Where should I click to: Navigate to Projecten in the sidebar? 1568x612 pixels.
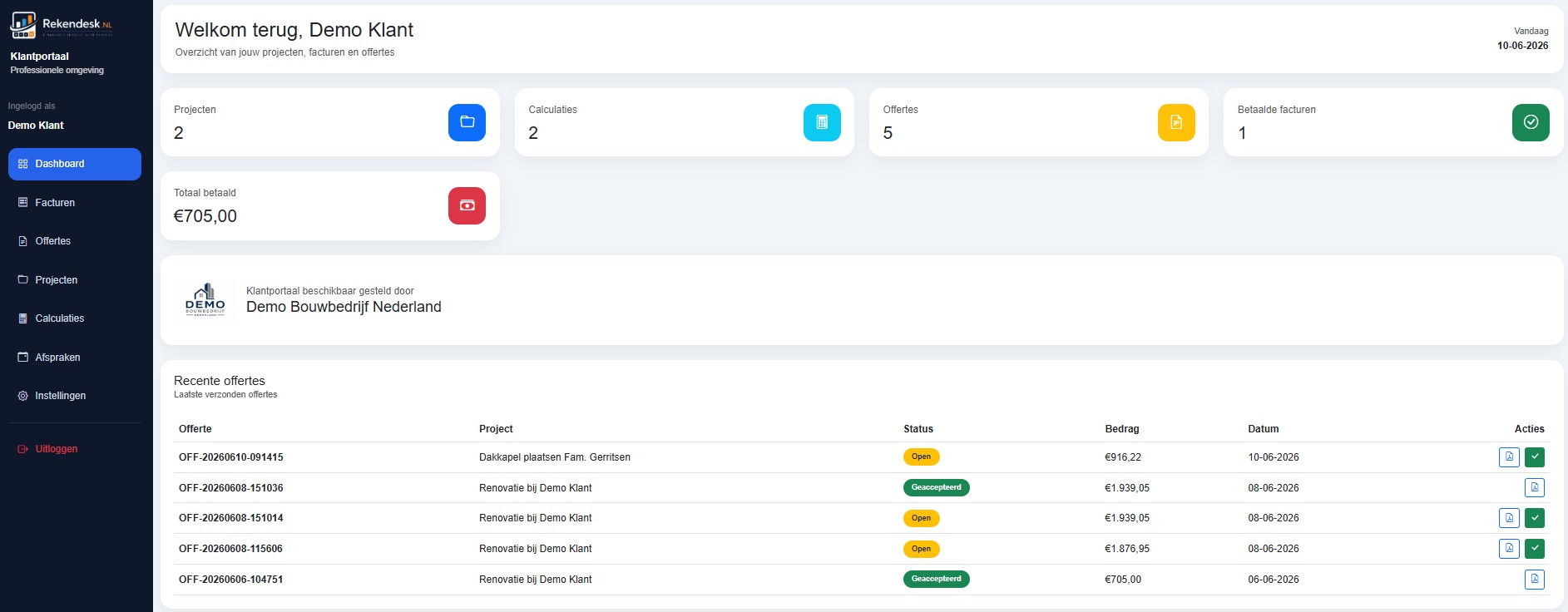coord(75,280)
